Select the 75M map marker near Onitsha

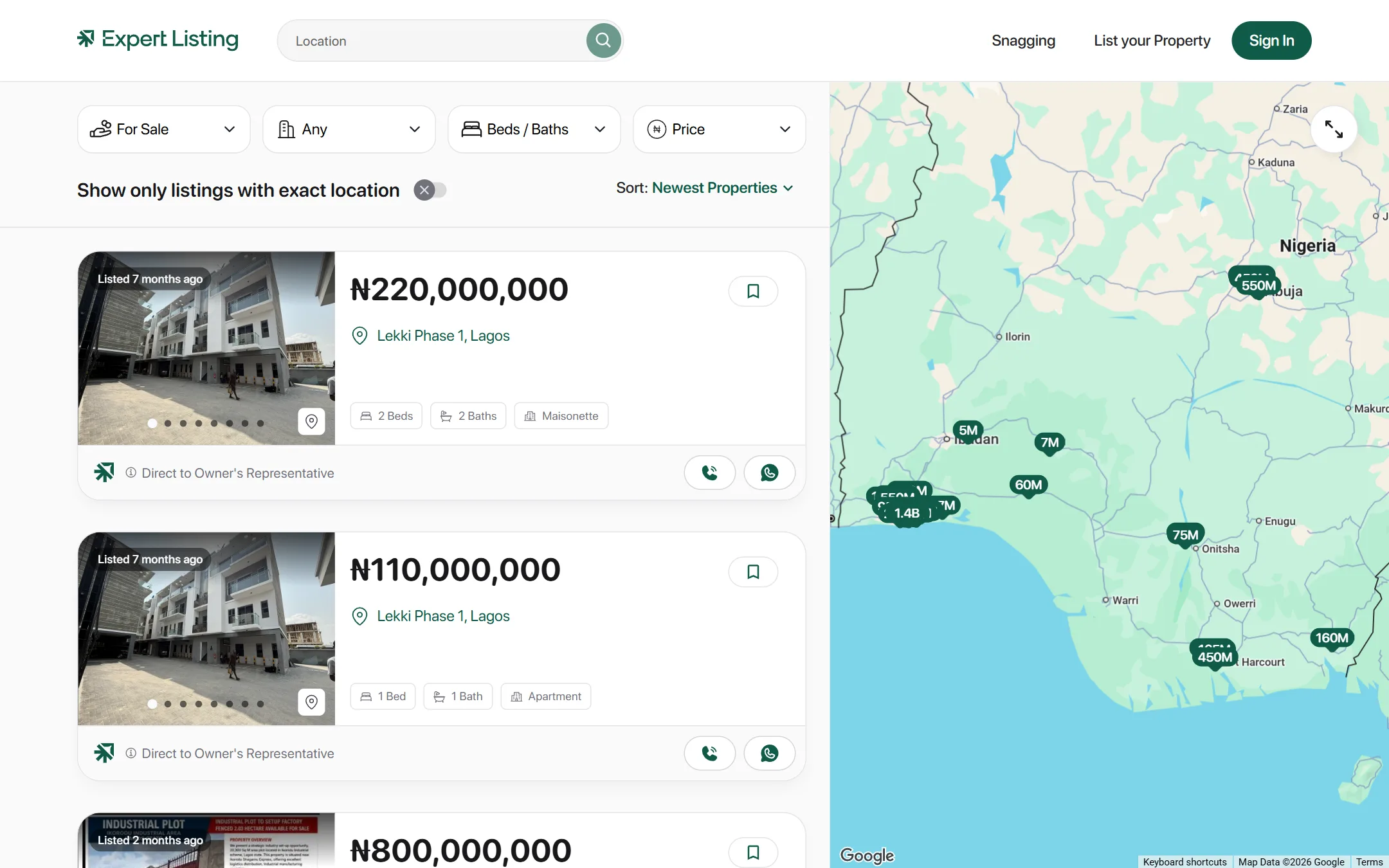[x=1185, y=536]
